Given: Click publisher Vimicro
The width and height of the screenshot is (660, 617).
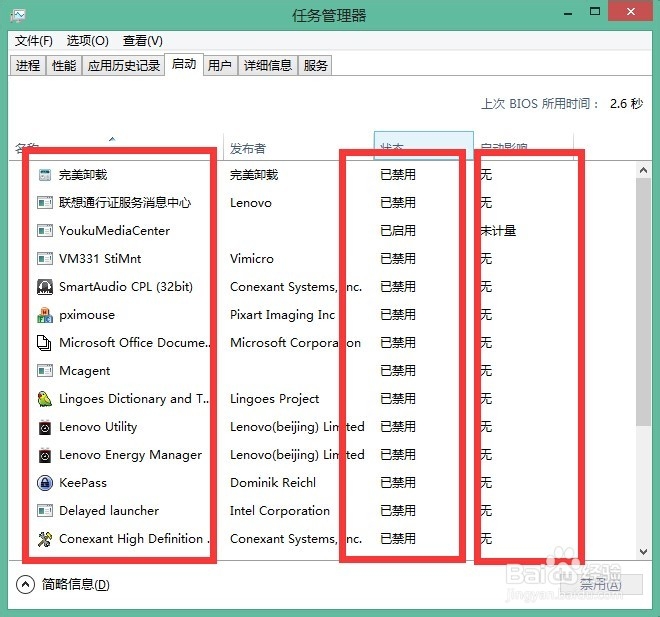Looking at the screenshot, I should click(252, 258).
